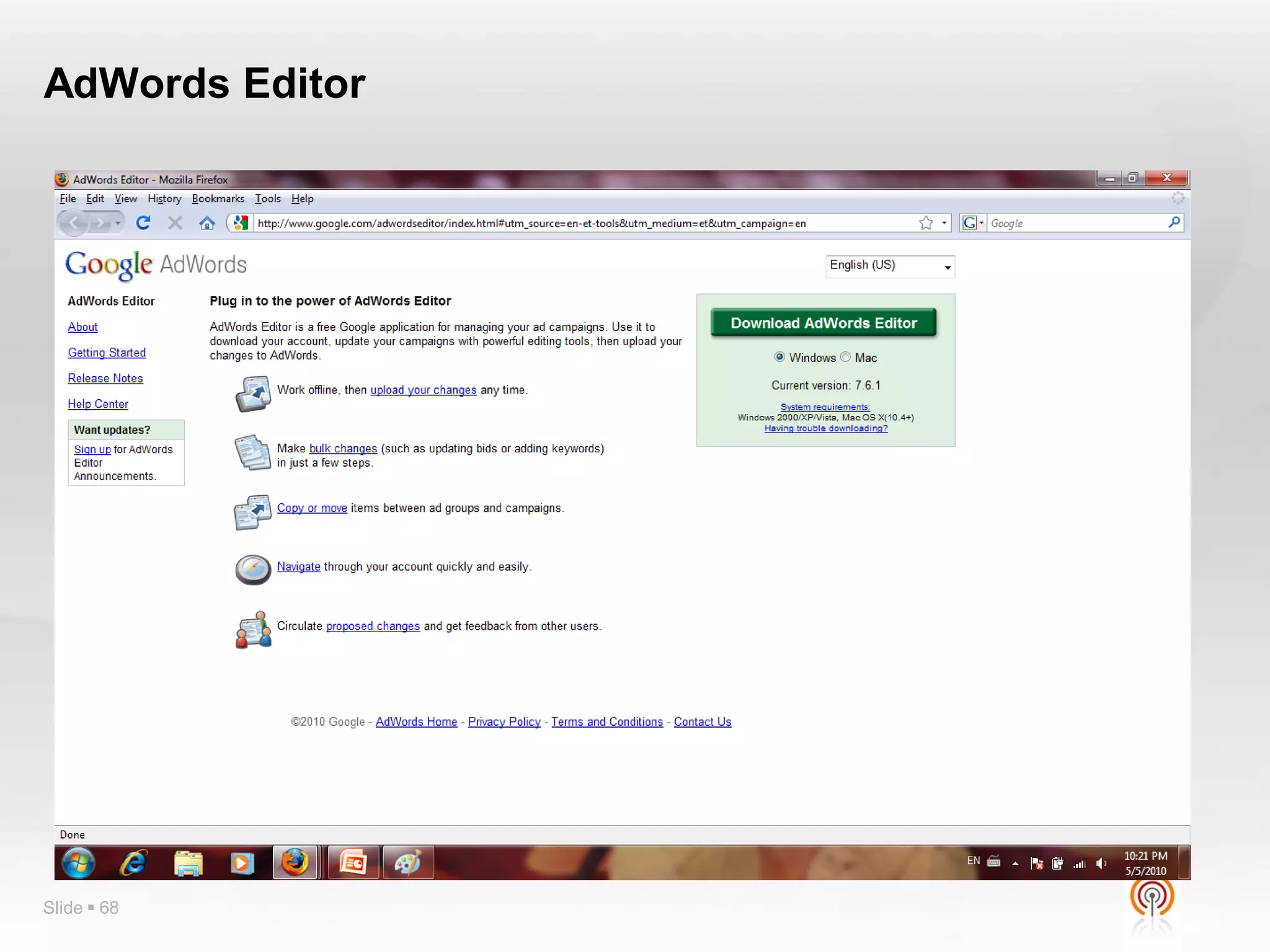This screenshot has width=1270, height=952.
Task: Bookmark this page with the star icon
Action: coord(926,223)
